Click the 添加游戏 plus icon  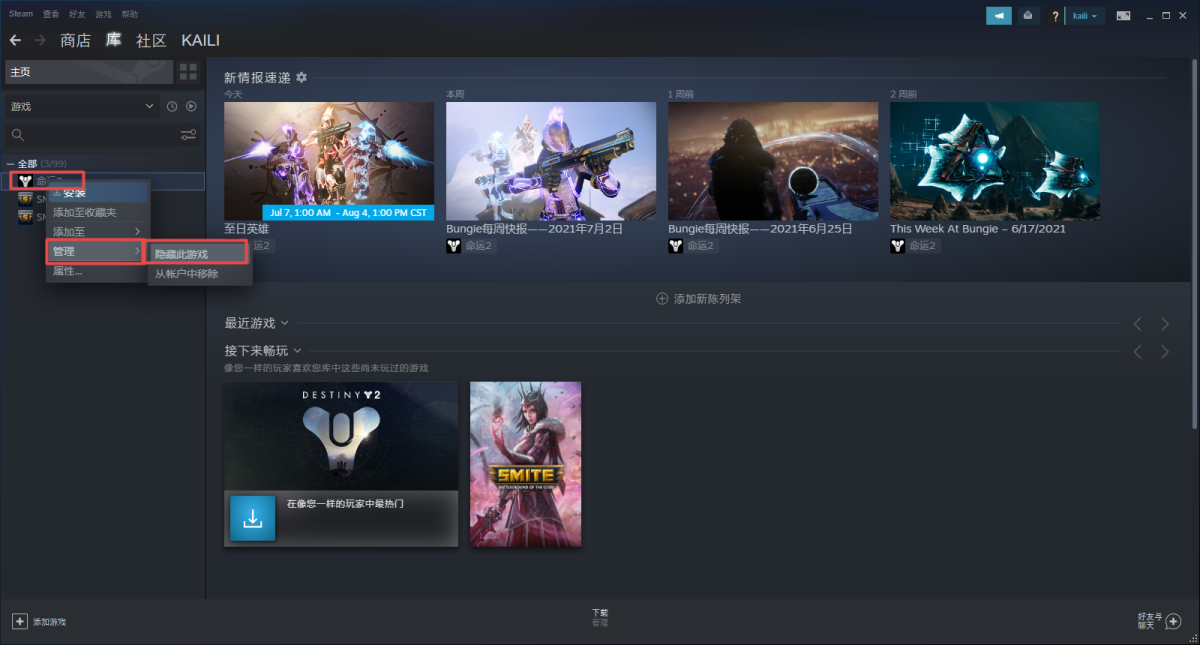(x=20, y=621)
